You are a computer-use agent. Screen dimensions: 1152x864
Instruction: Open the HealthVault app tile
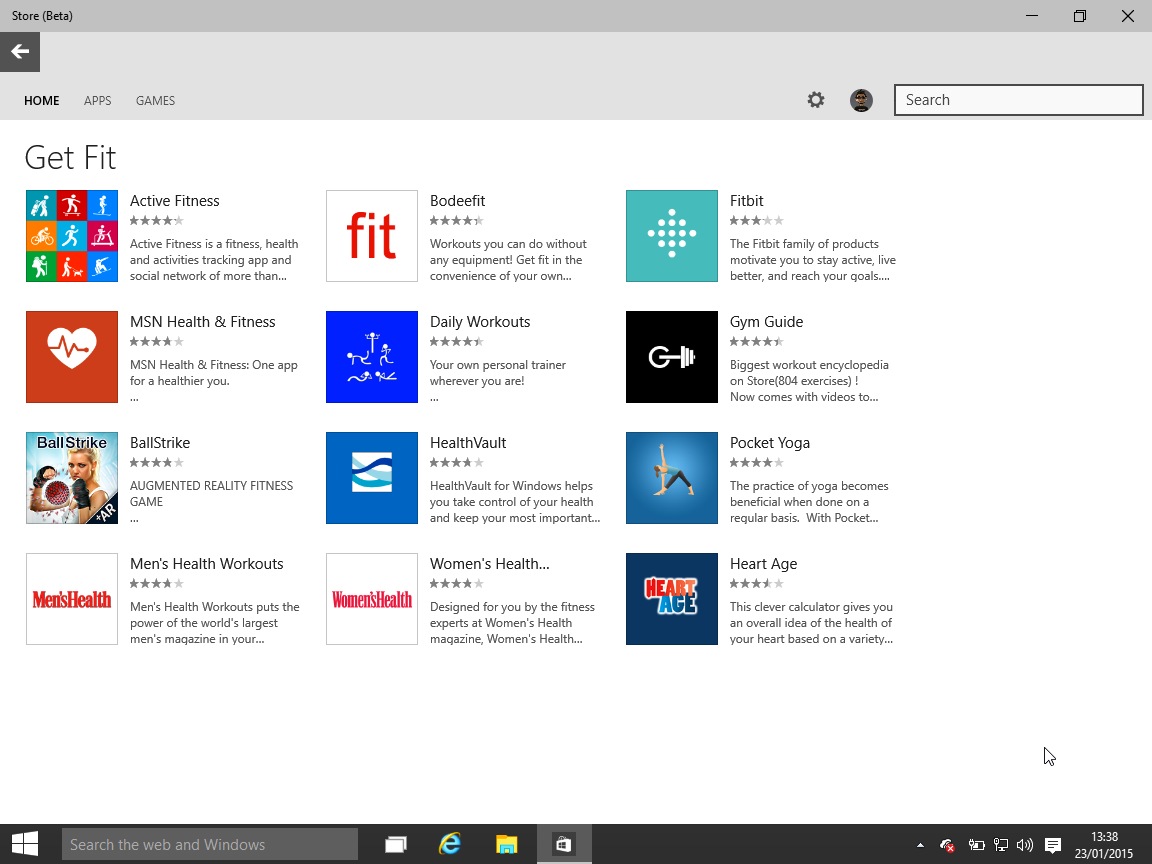(371, 478)
